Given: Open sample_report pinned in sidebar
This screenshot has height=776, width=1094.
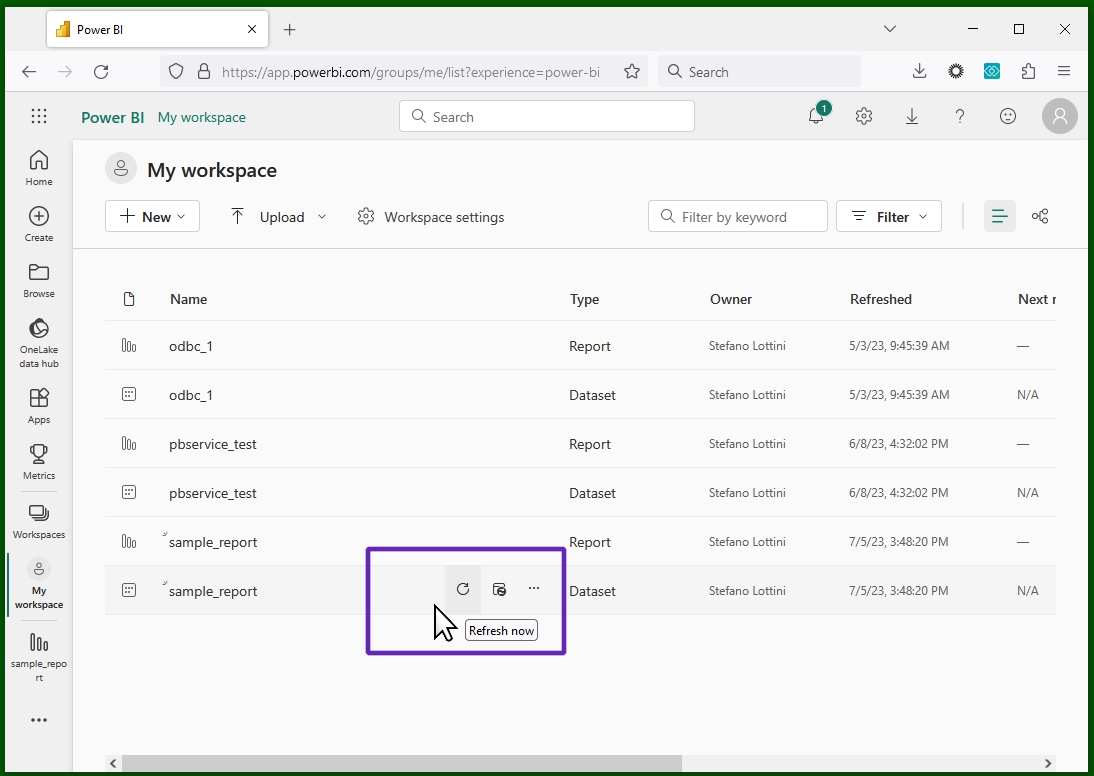Looking at the screenshot, I should pyautogui.click(x=39, y=656).
